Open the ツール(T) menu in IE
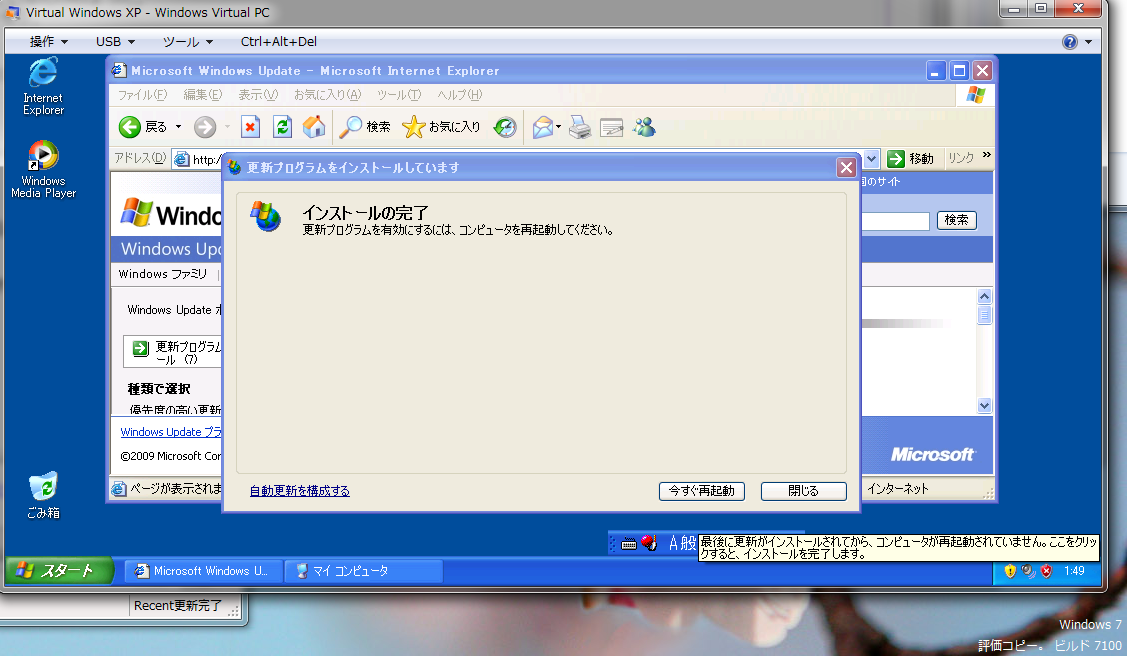This screenshot has width=1127, height=656. point(398,95)
